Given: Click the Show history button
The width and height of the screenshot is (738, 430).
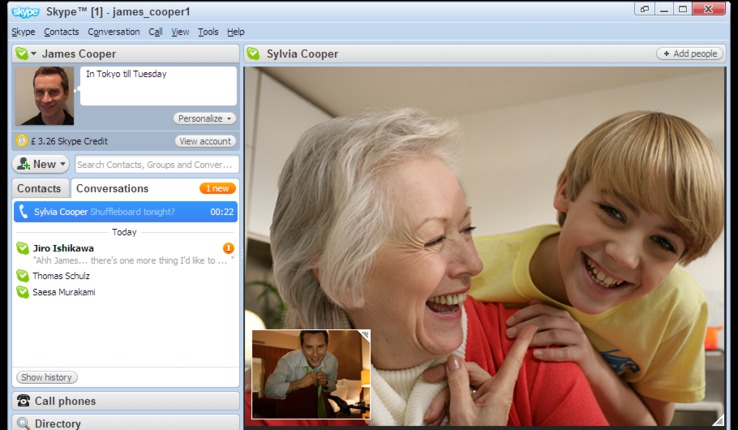Looking at the screenshot, I should pos(47,377).
